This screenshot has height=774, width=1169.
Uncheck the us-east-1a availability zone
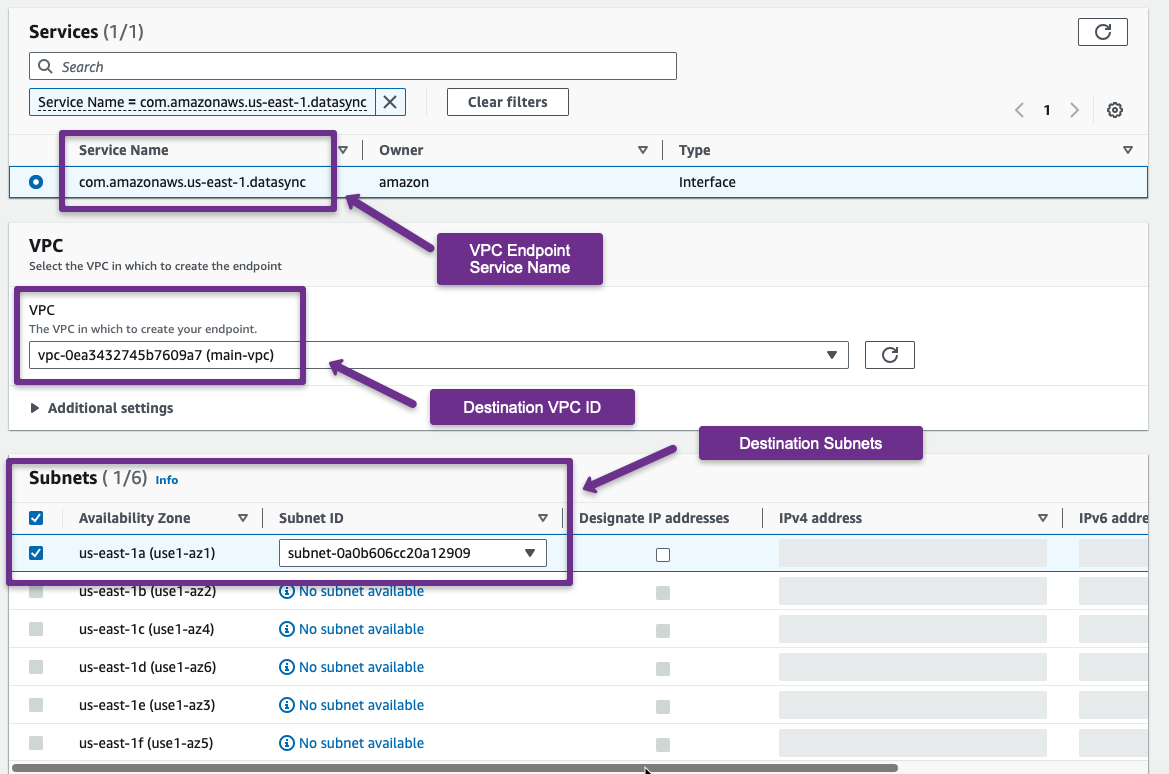click(x=37, y=553)
